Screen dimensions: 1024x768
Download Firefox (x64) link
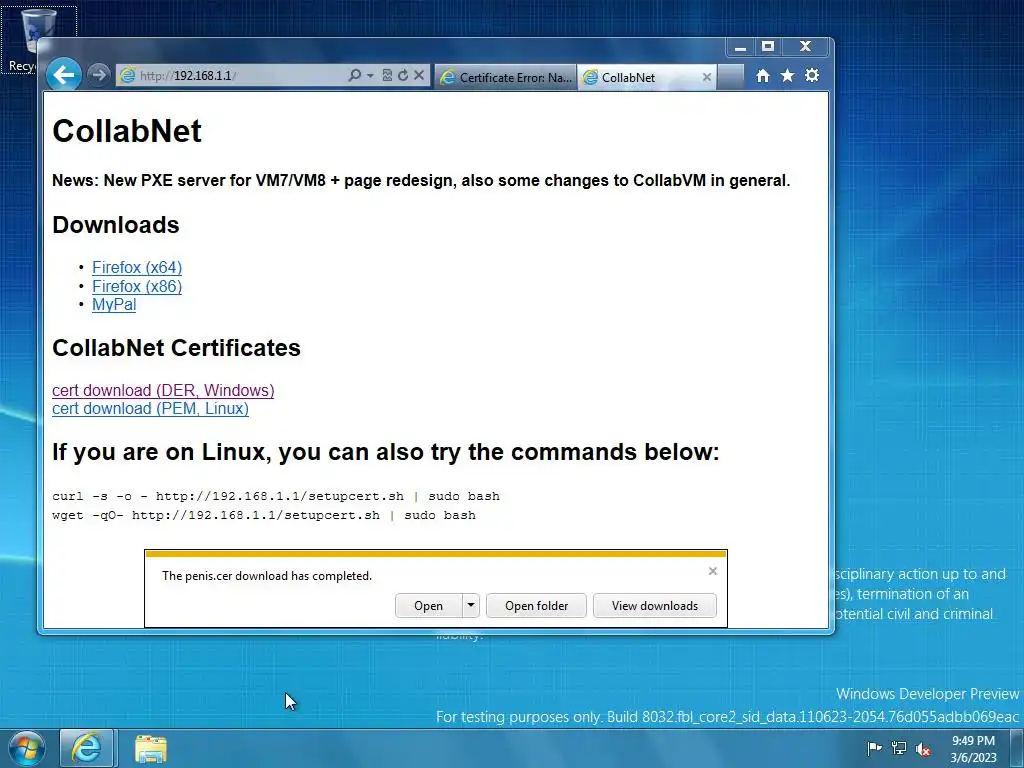[x=136, y=268]
